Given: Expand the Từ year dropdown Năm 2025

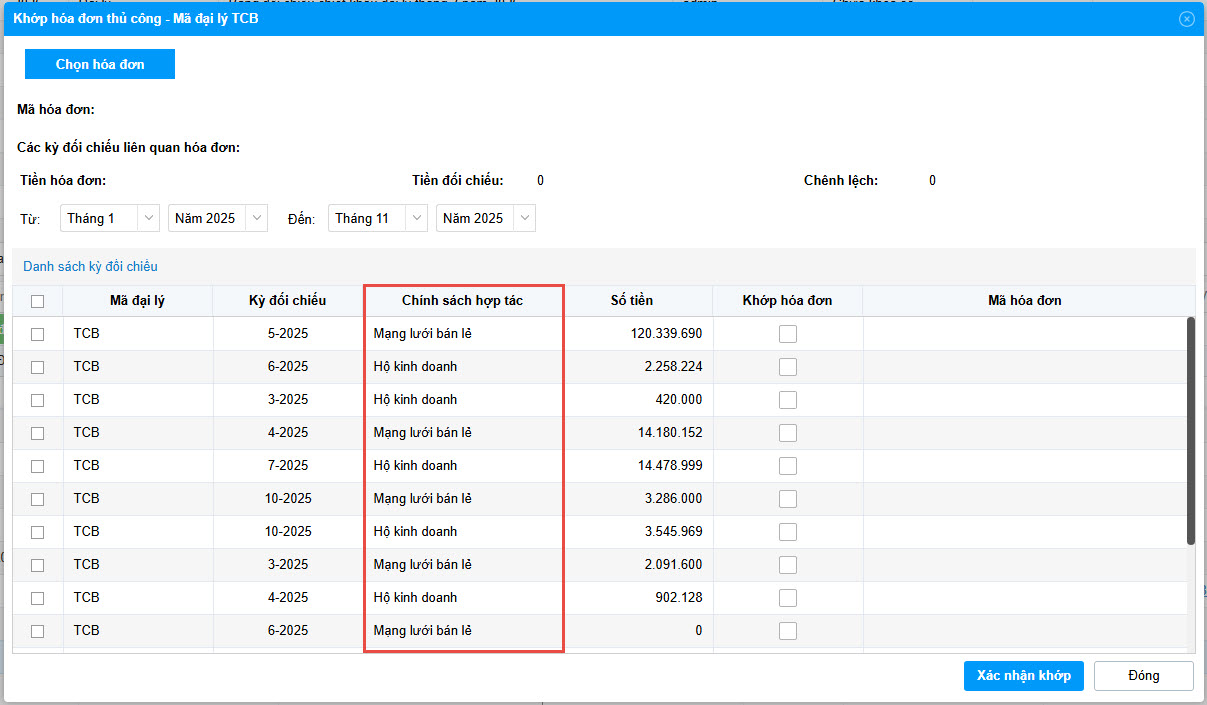Looking at the screenshot, I should coord(218,218).
